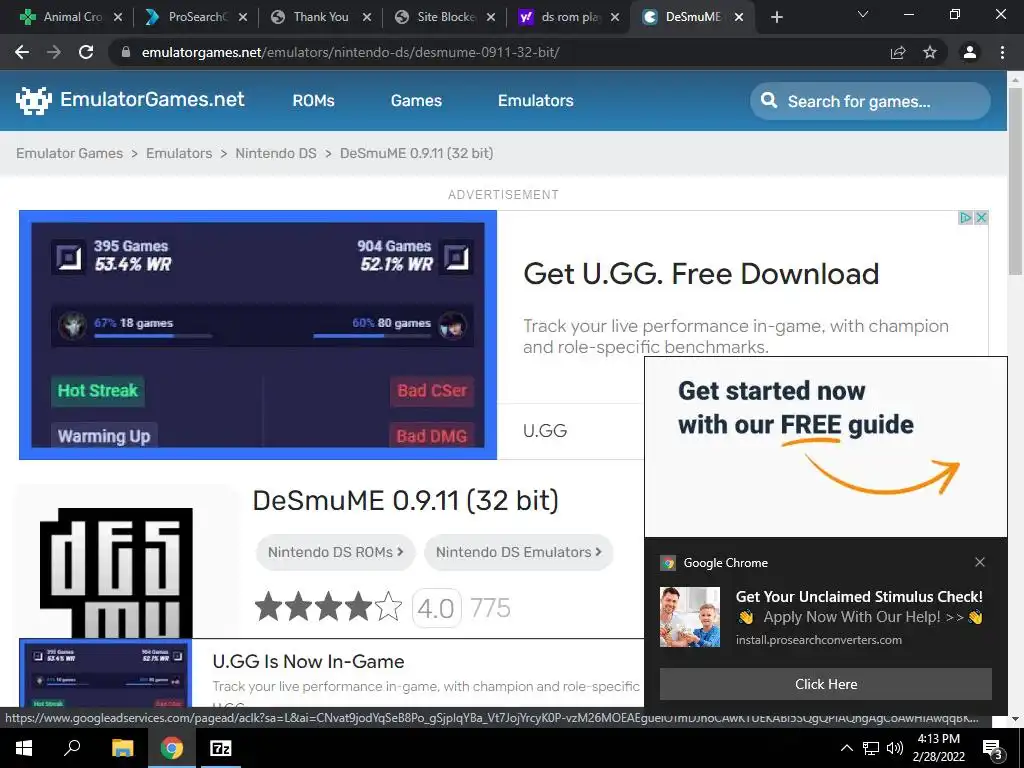Close the Site Blocker tab
This screenshot has height=768, width=1024.
pos(491,17)
